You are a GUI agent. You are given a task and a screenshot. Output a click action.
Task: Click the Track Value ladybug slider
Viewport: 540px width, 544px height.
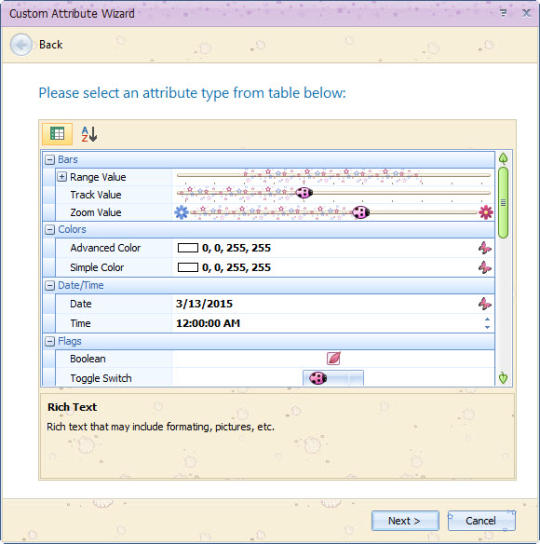point(304,193)
